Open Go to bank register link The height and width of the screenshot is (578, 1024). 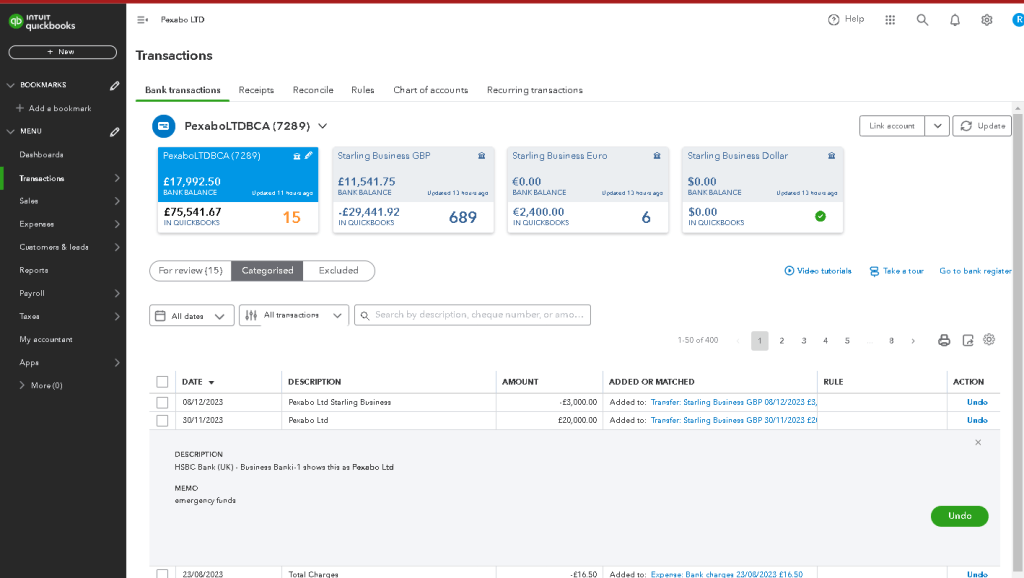975,271
